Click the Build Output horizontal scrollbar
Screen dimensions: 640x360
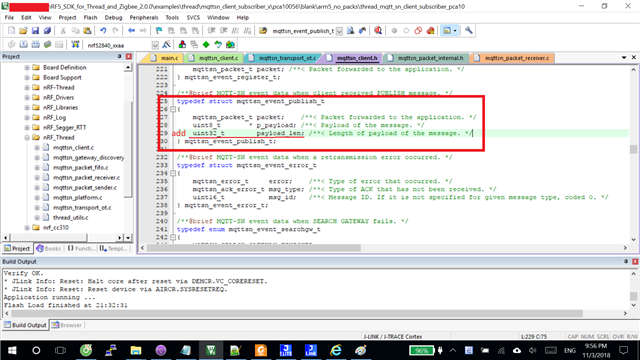click(297, 313)
